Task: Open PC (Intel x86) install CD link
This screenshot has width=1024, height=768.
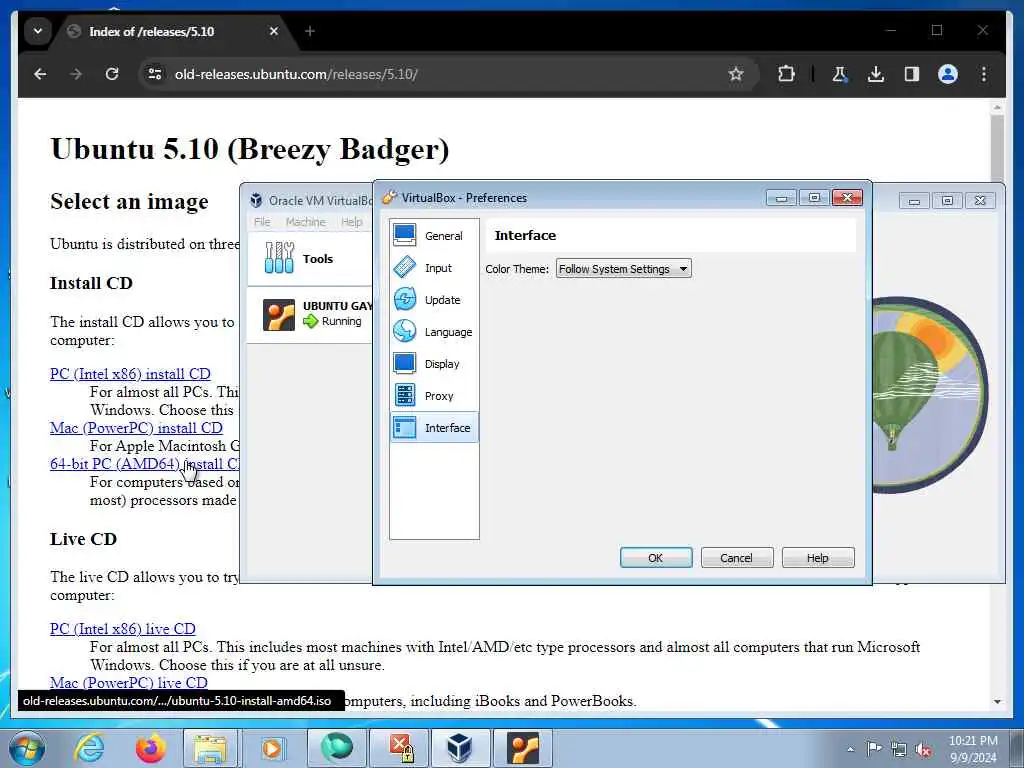Action: point(131,374)
